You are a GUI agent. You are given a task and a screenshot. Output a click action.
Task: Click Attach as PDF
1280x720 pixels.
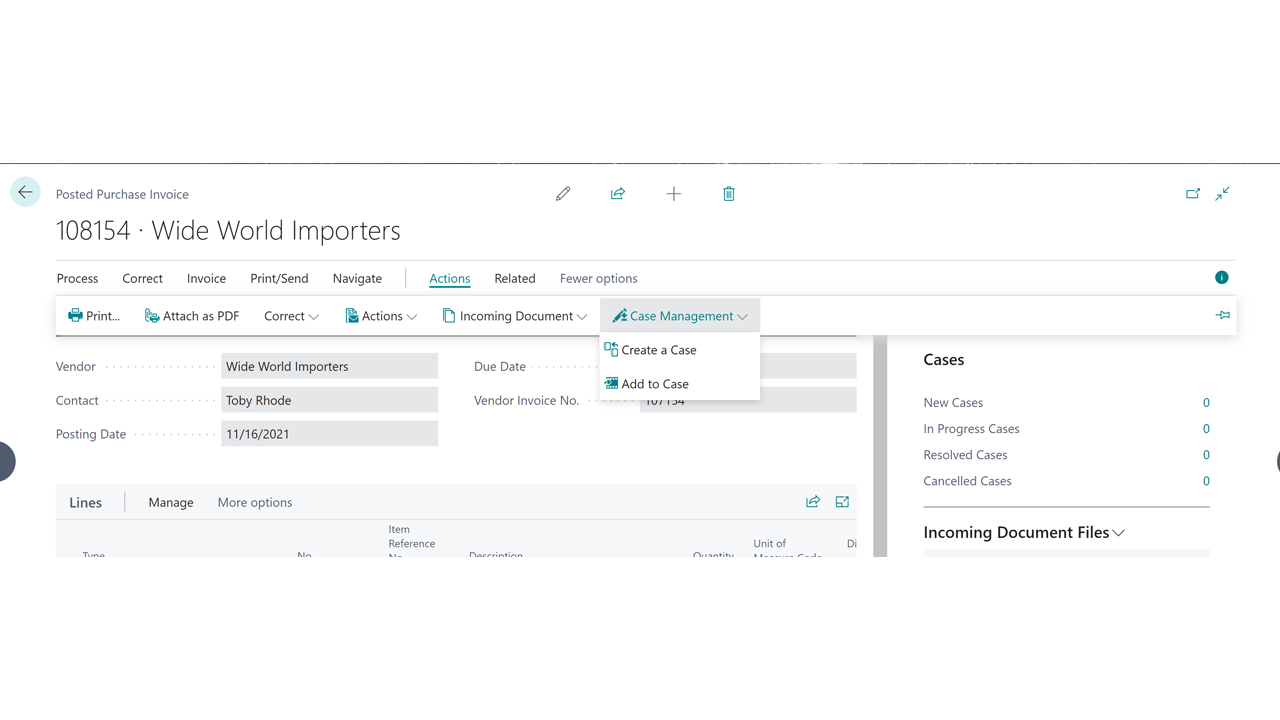pyautogui.click(x=192, y=316)
